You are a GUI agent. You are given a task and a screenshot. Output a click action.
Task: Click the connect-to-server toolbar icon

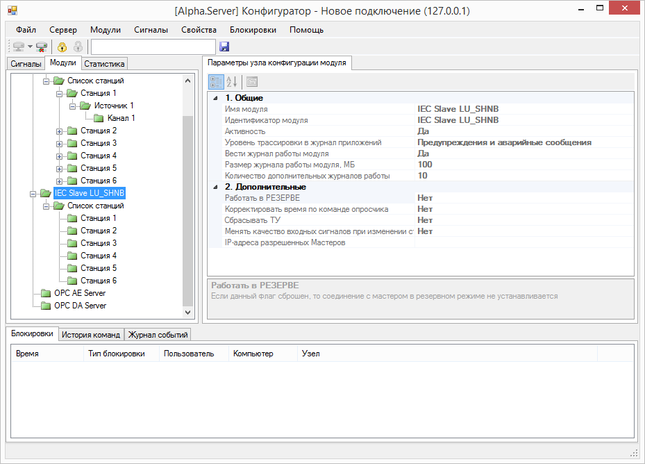click(19, 46)
